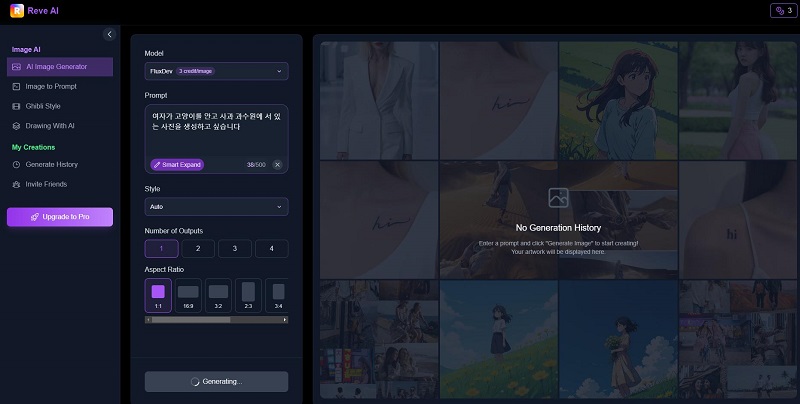Collapse the sidebar with the chevron arrow

point(109,34)
